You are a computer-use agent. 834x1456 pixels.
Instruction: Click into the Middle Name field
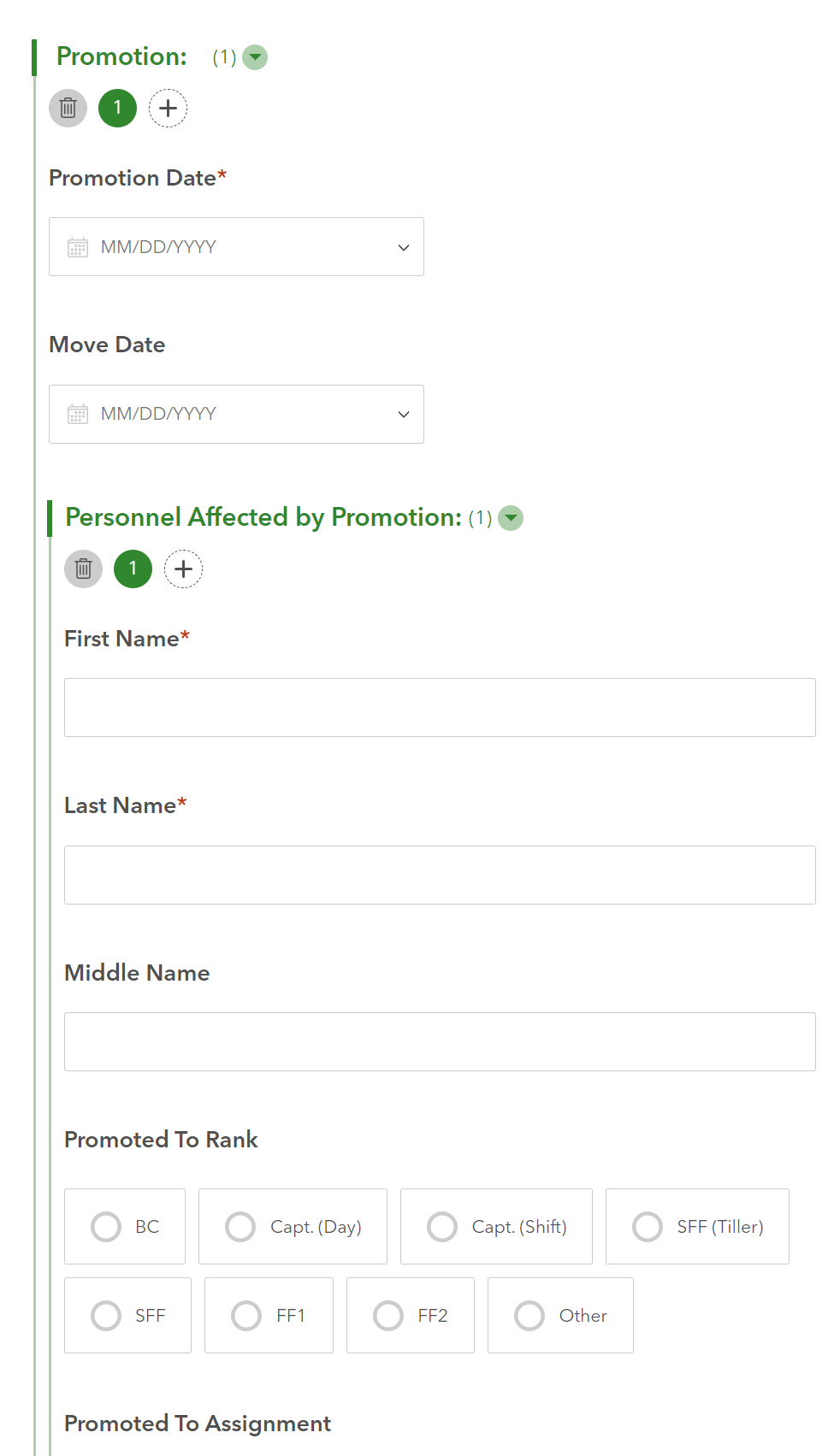coord(440,1042)
